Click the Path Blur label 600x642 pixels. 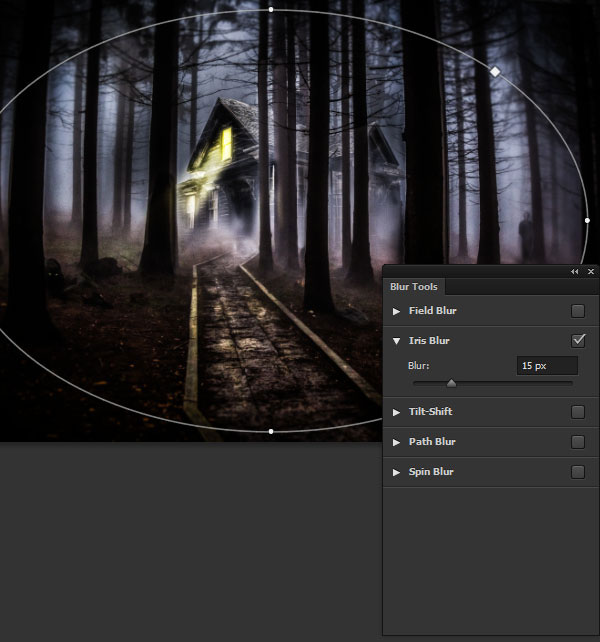click(432, 442)
